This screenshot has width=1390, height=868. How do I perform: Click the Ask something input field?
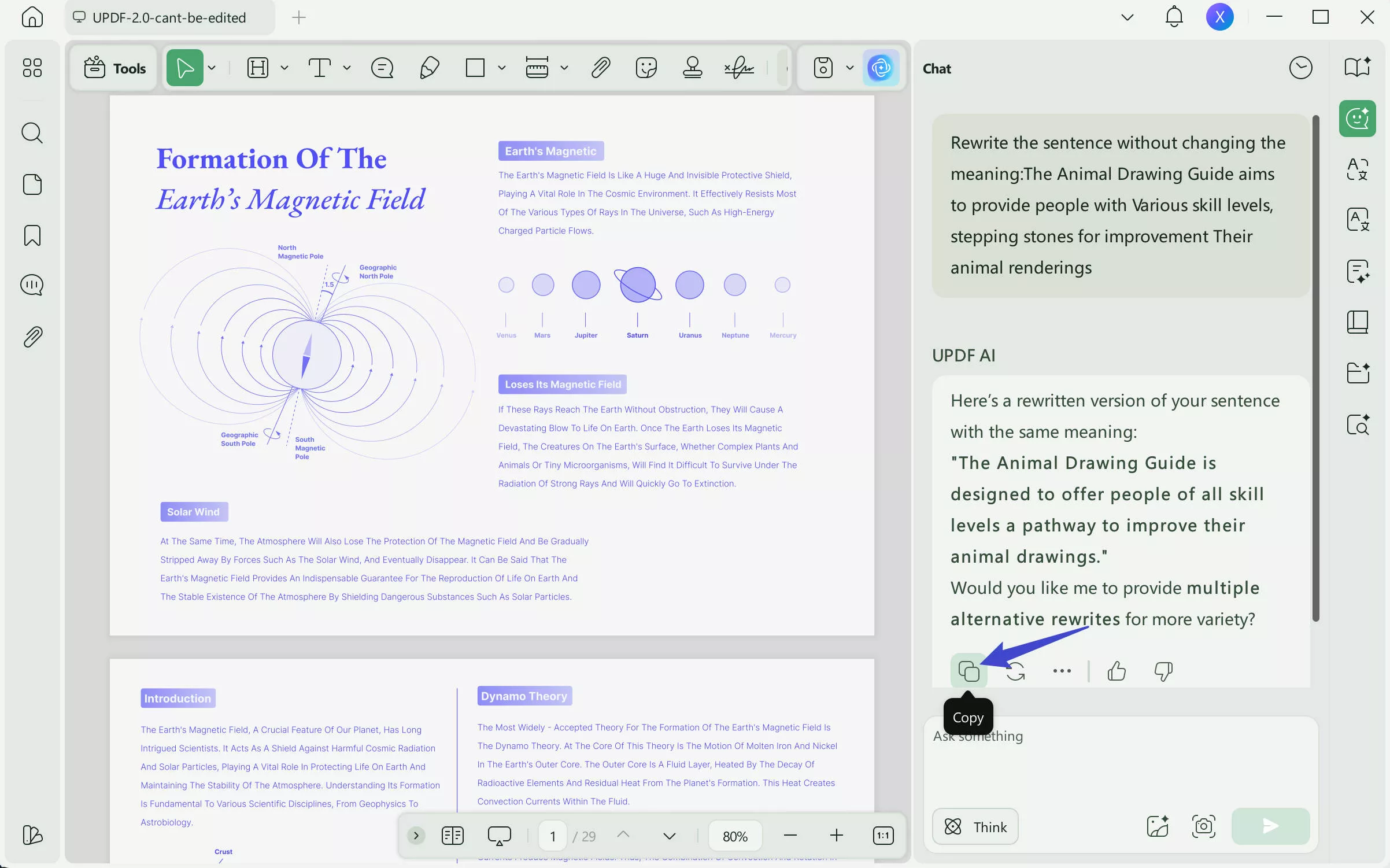pos(1120,760)
